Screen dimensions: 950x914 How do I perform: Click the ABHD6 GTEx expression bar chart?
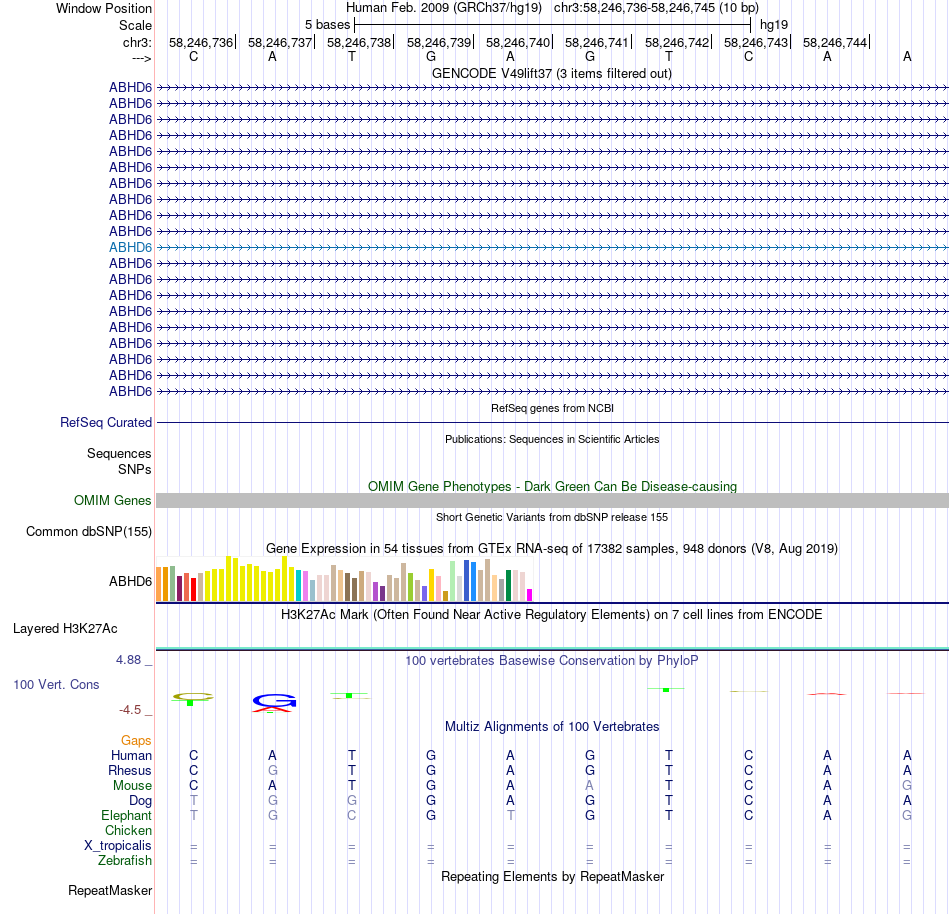[344, 579]
